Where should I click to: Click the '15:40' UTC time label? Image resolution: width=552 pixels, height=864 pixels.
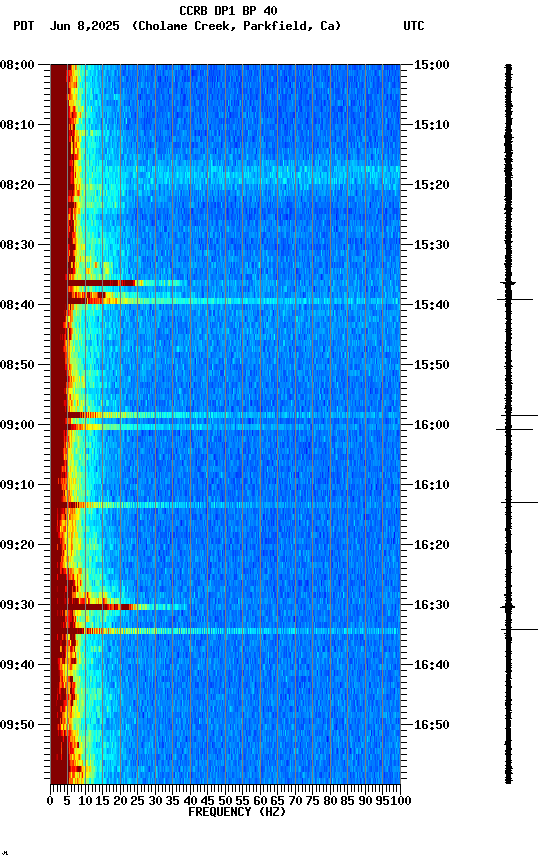[432, 305]
